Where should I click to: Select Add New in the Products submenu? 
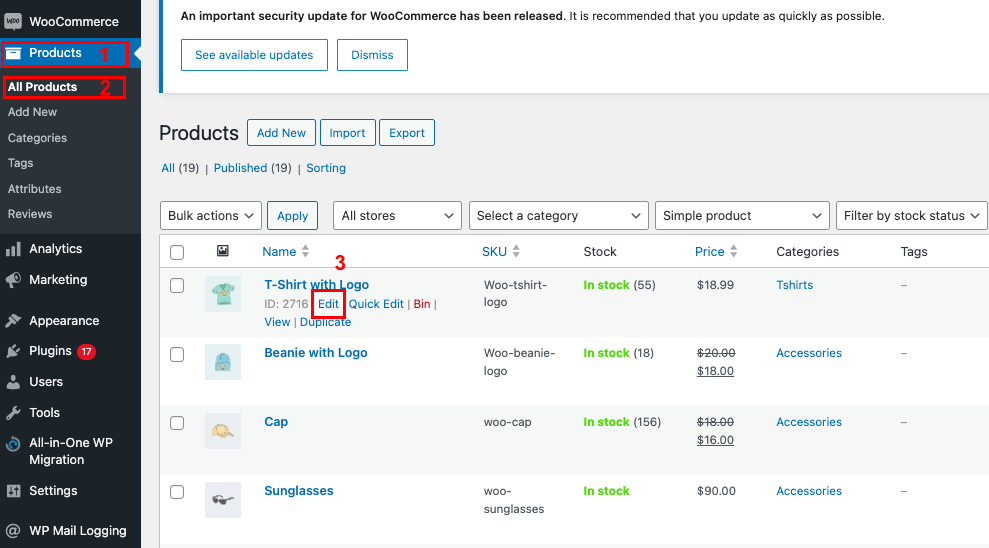[x=32, y=112]
